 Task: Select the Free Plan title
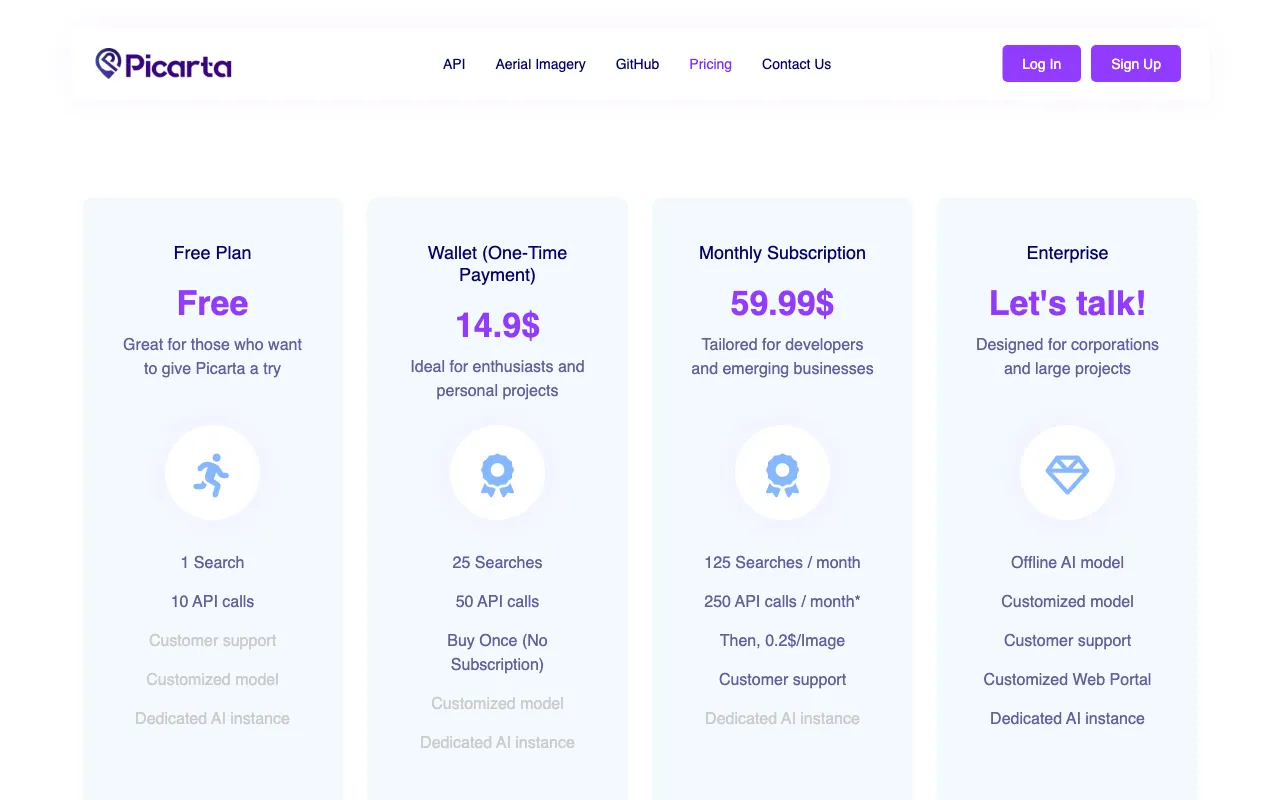tap(212, 253)
